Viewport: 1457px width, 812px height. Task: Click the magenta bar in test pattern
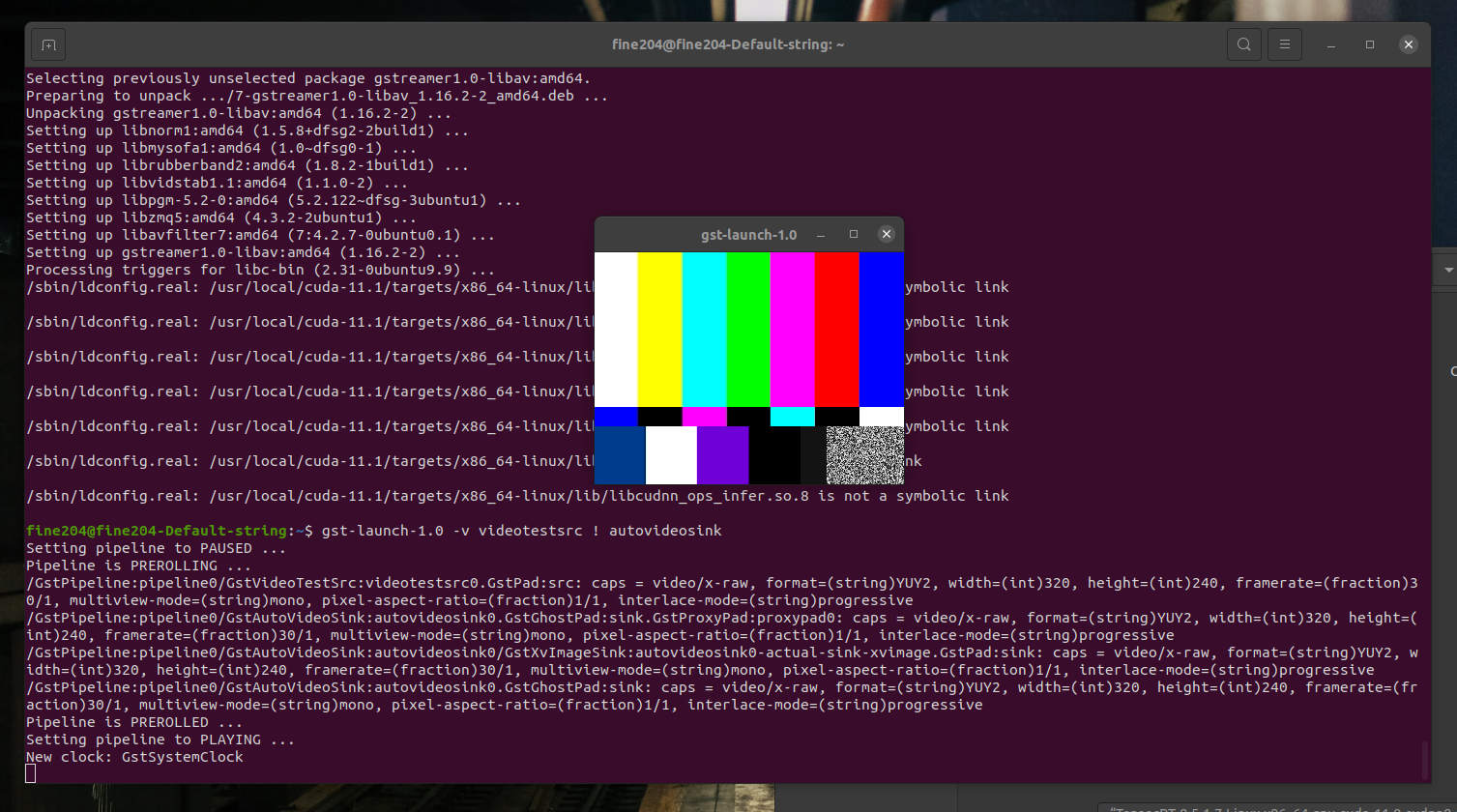(793, 329)
